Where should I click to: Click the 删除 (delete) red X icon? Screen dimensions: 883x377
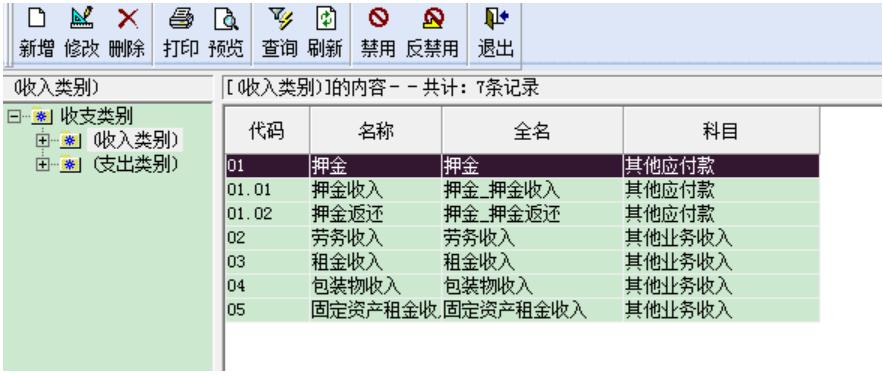point(127,20)
